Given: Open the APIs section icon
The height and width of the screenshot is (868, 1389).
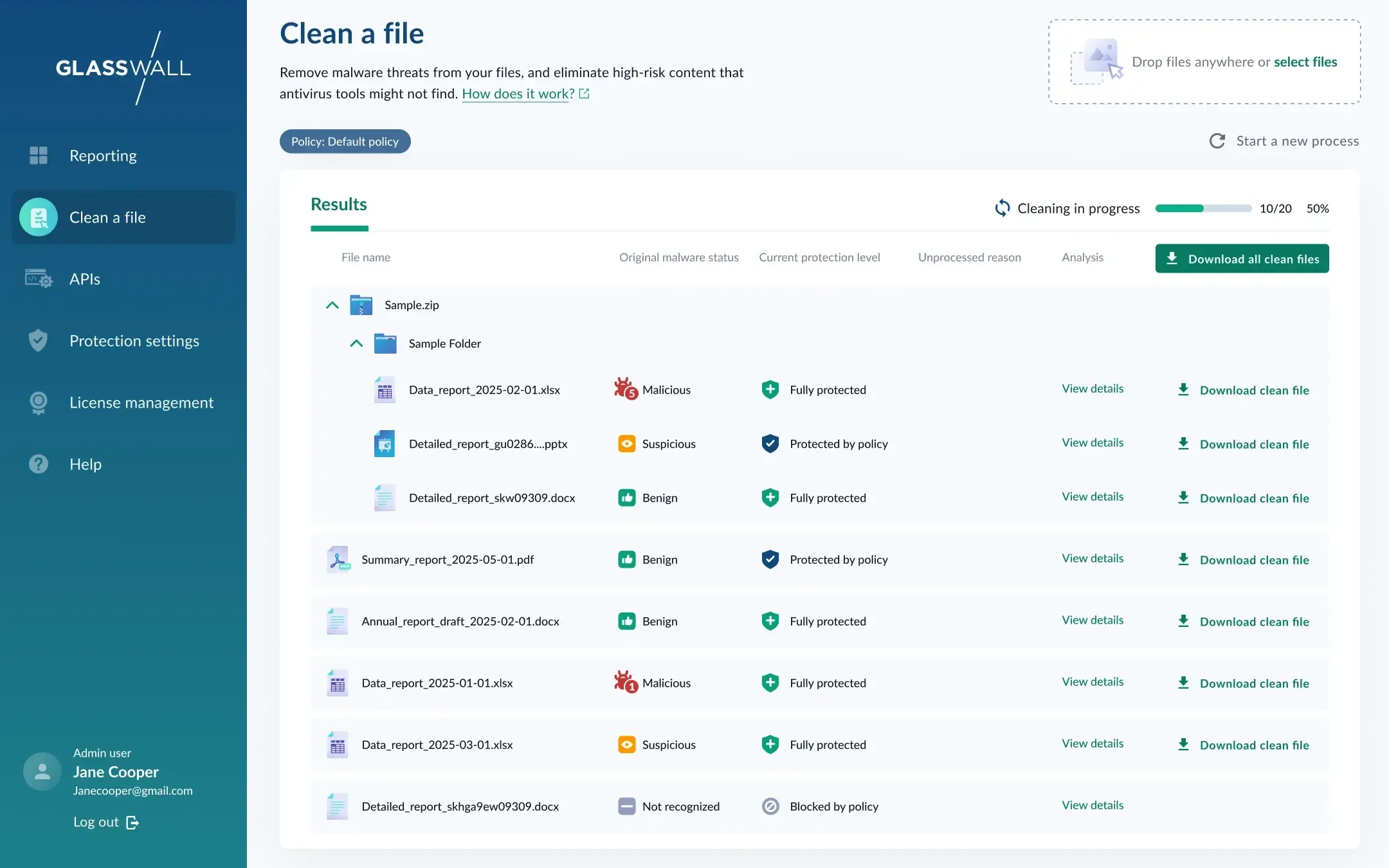Looking at the screenshot, I should tap(39, 279).
